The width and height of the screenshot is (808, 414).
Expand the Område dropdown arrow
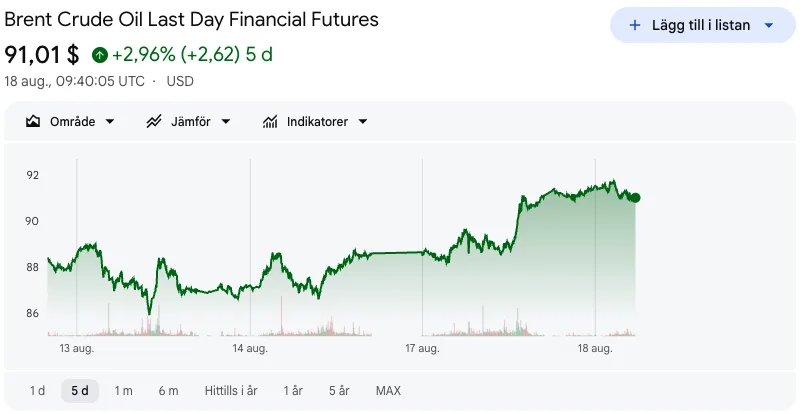pyautogui.click(x=110, y=122)
